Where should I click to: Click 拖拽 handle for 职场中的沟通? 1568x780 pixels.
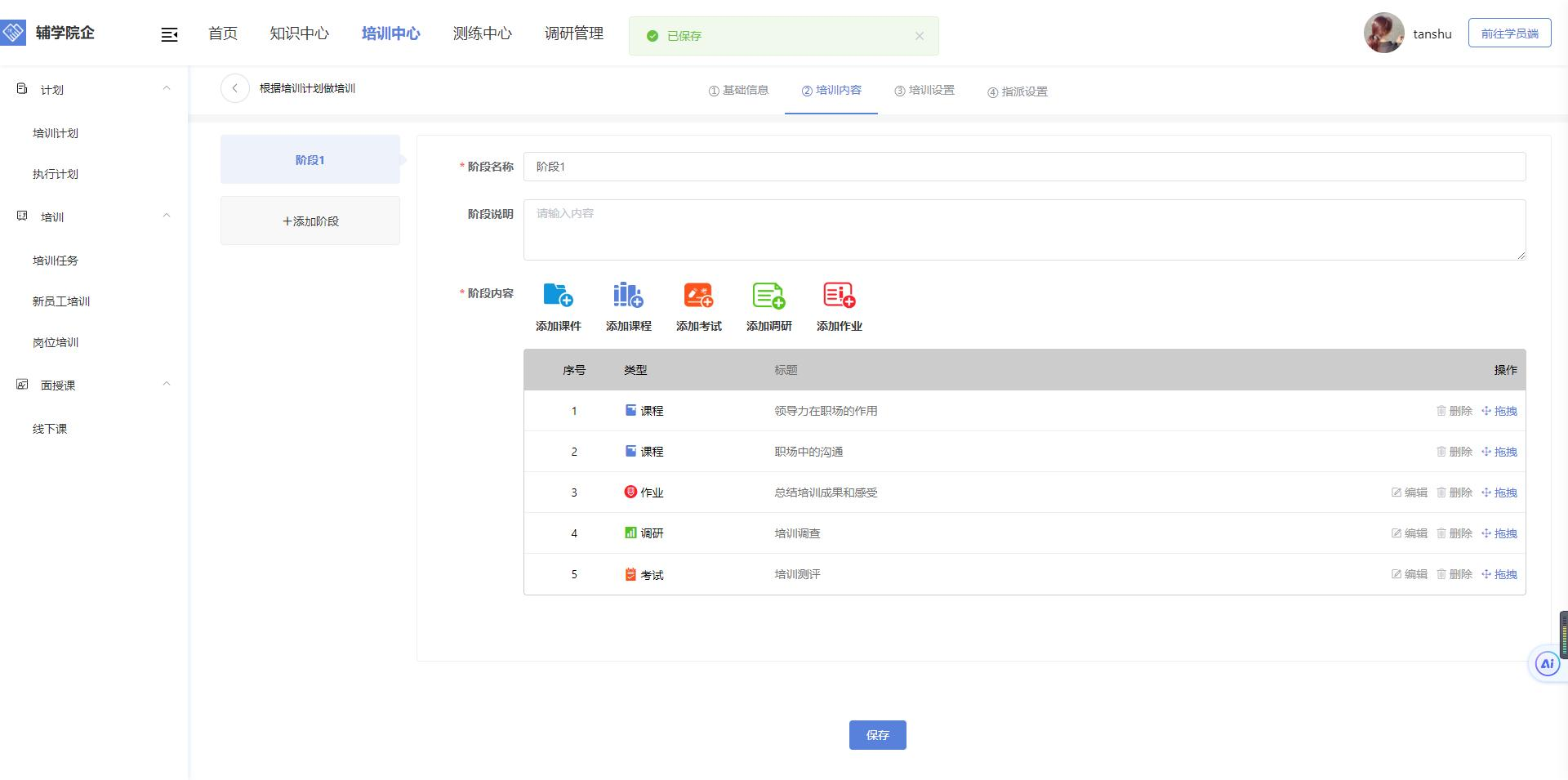pos(1499,452)
